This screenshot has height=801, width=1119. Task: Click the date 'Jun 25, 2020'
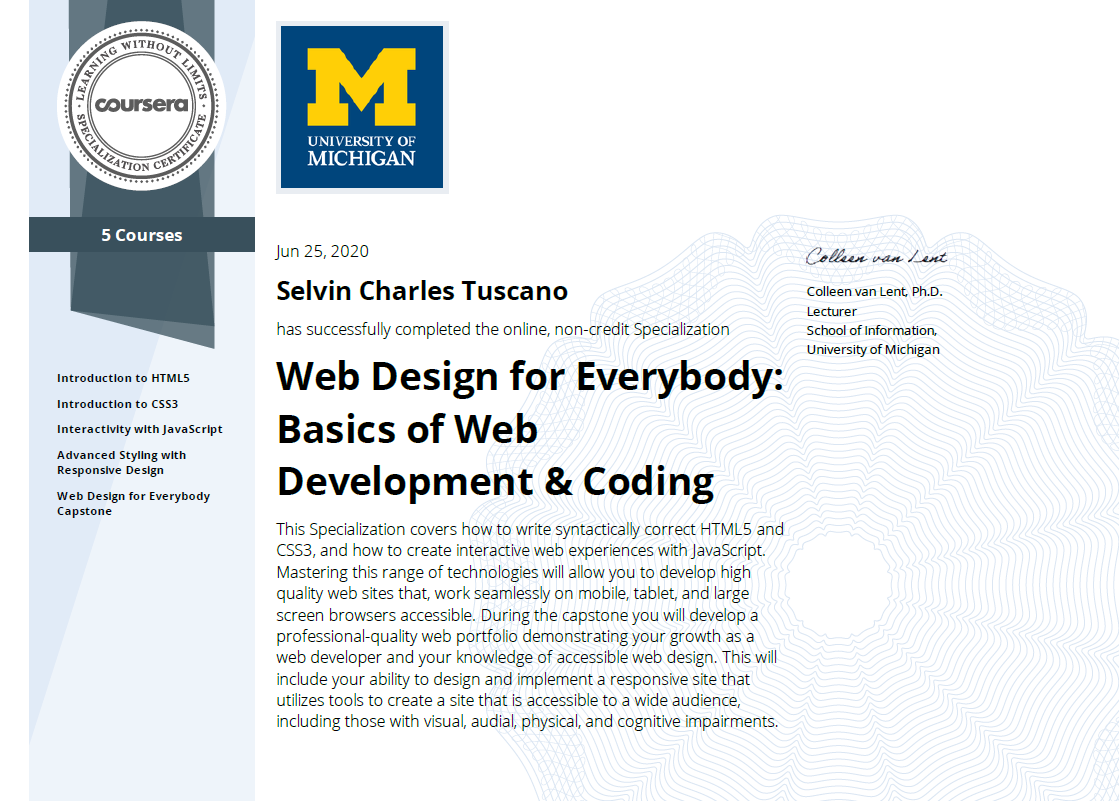pos(323,251)
